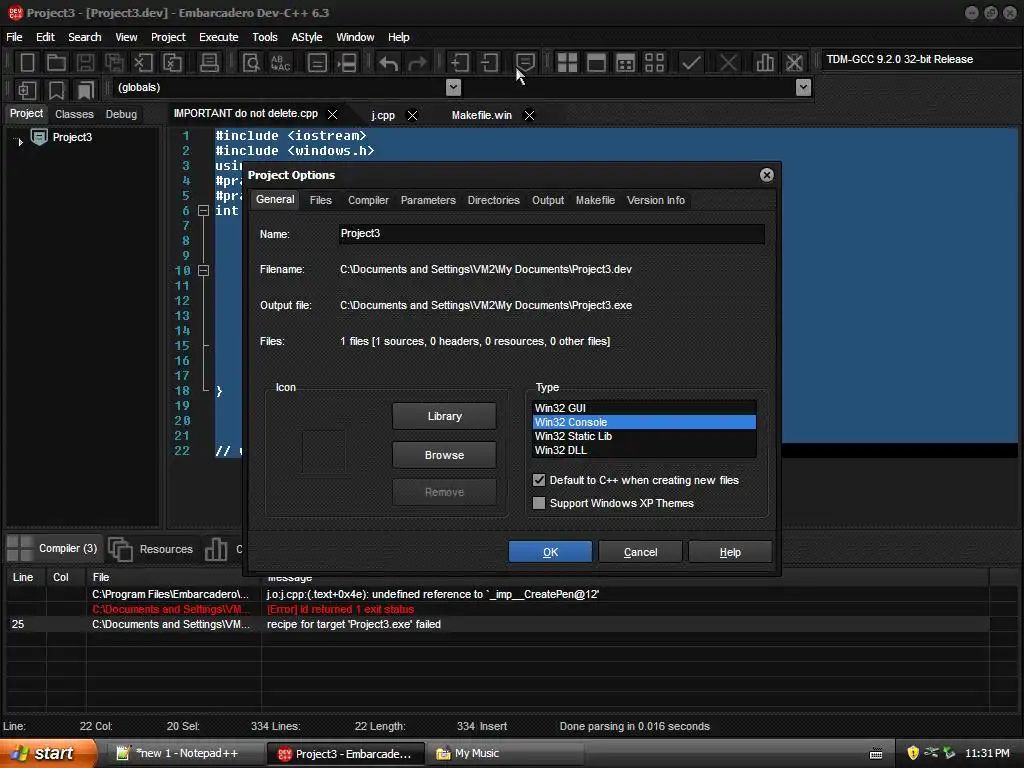Click the Stop Execution X icon
The height and width of the screenshot is (768, 1024).
tap(728, 63)
